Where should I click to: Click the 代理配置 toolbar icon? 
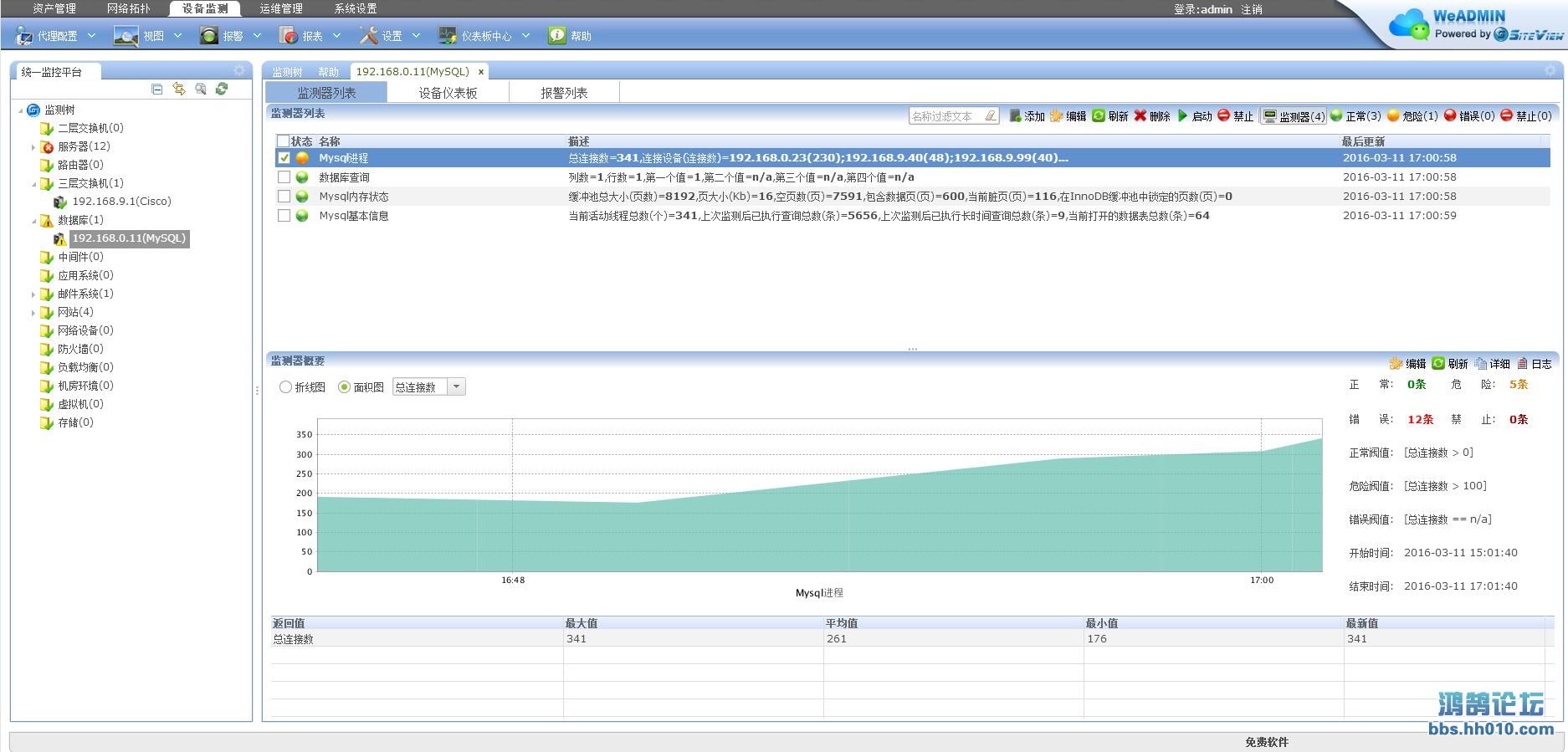click(23, 35)
